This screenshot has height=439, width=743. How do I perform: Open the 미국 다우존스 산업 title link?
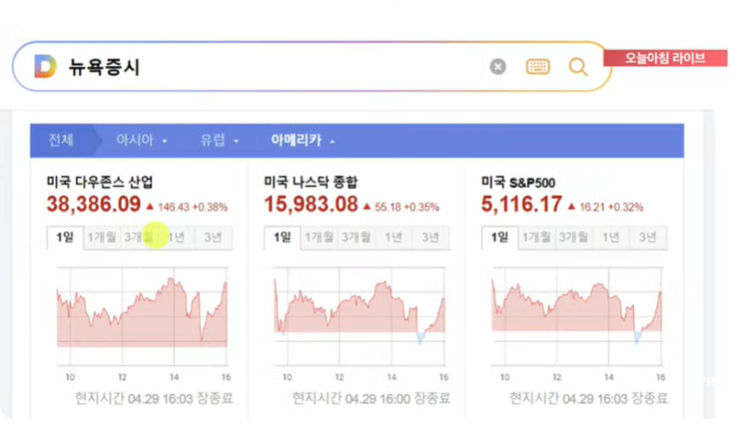100,182
